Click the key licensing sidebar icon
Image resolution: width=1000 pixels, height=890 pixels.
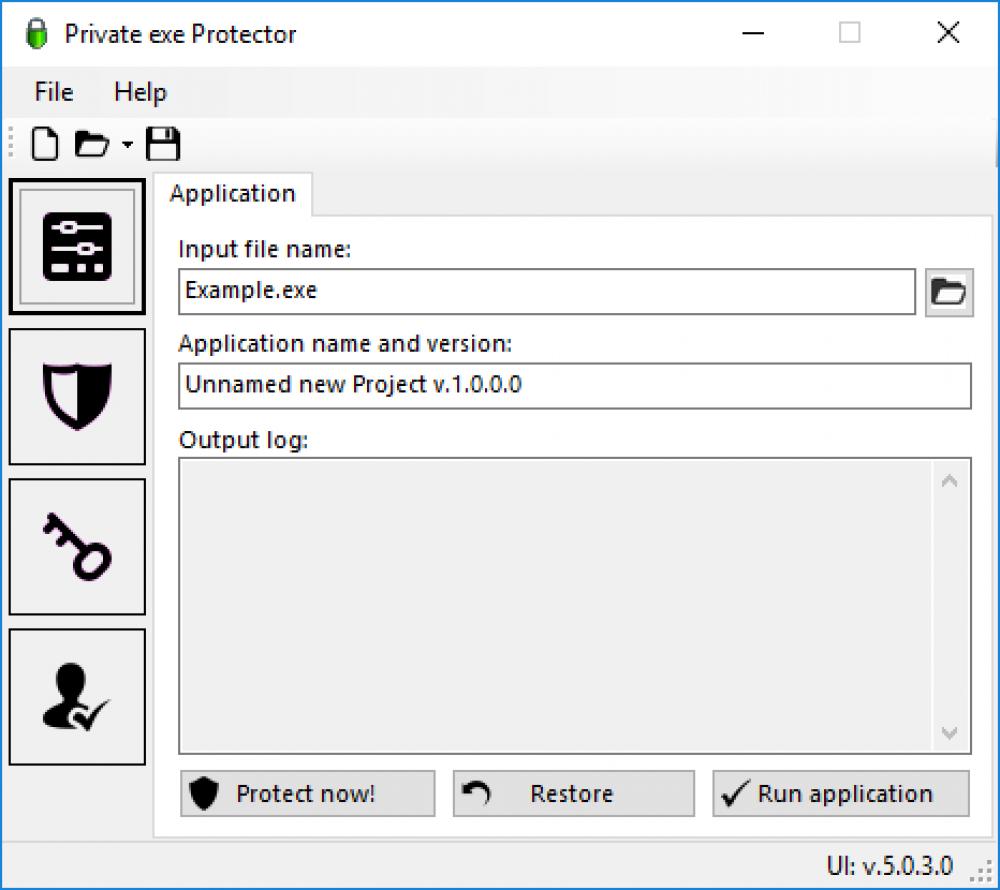[77, 545]
